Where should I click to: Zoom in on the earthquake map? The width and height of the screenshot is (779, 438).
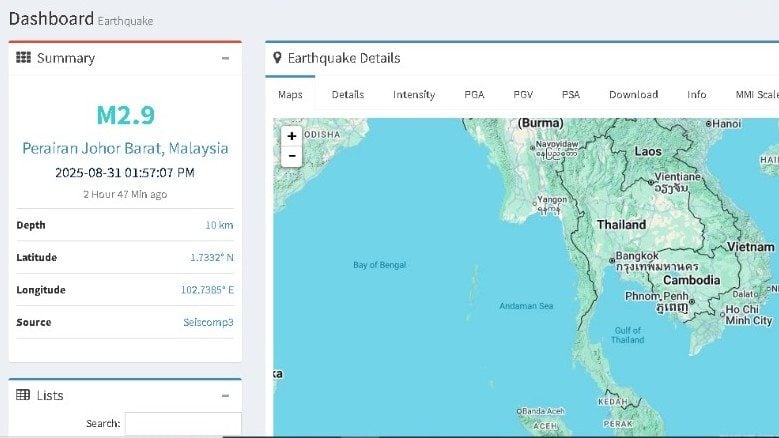point(291,136)
